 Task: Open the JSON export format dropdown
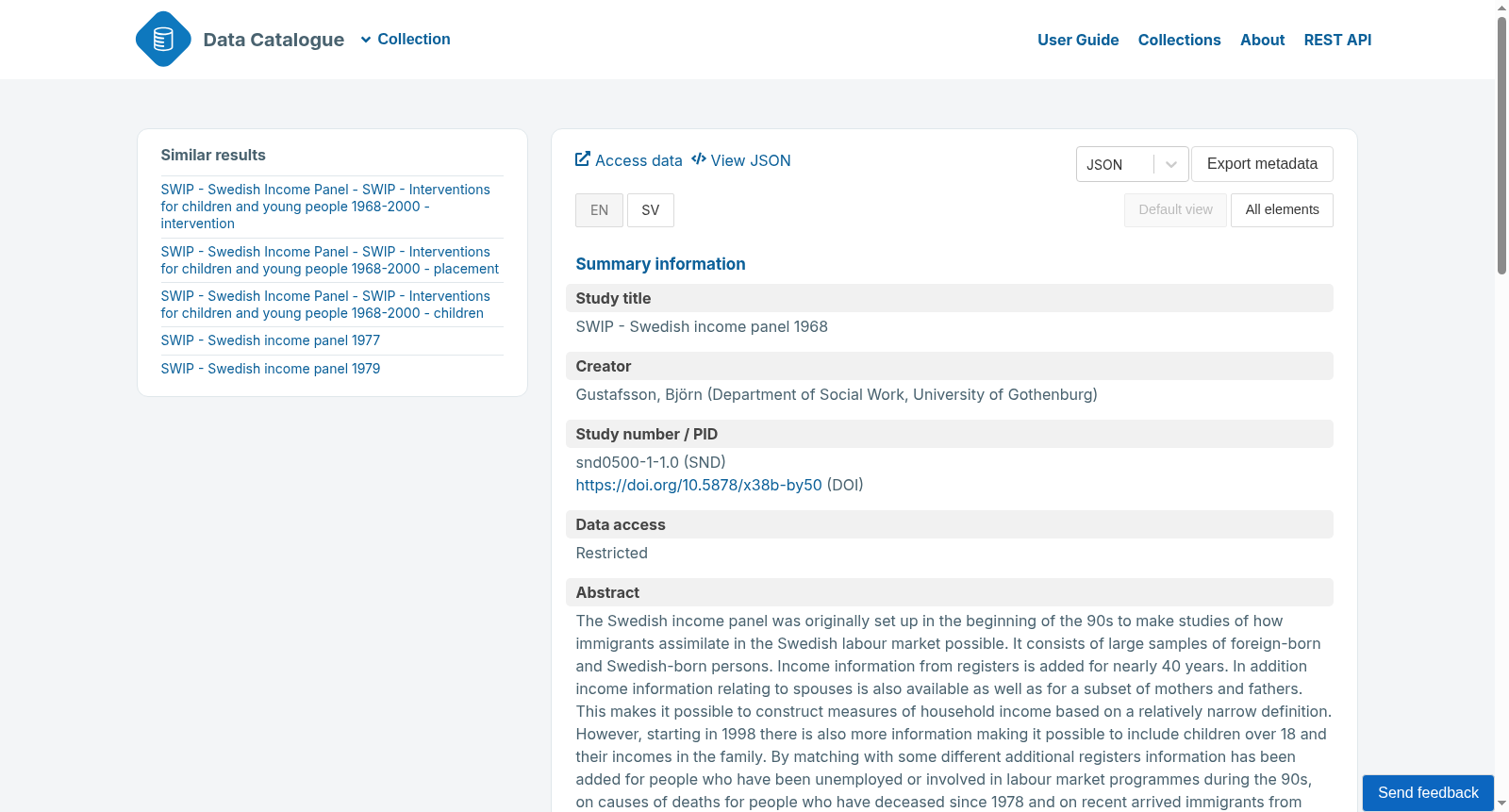(1132, 164)
